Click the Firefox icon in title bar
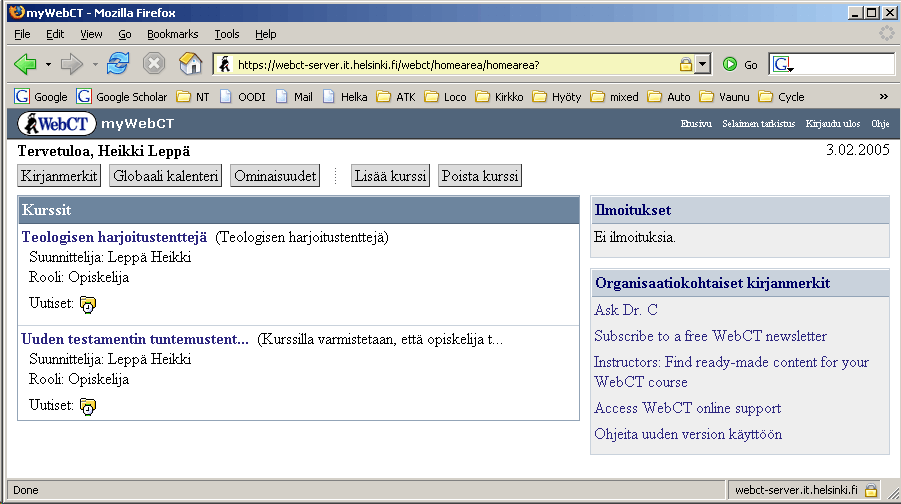Viewport: 901px width, 504px height. [x=17, y=11]
